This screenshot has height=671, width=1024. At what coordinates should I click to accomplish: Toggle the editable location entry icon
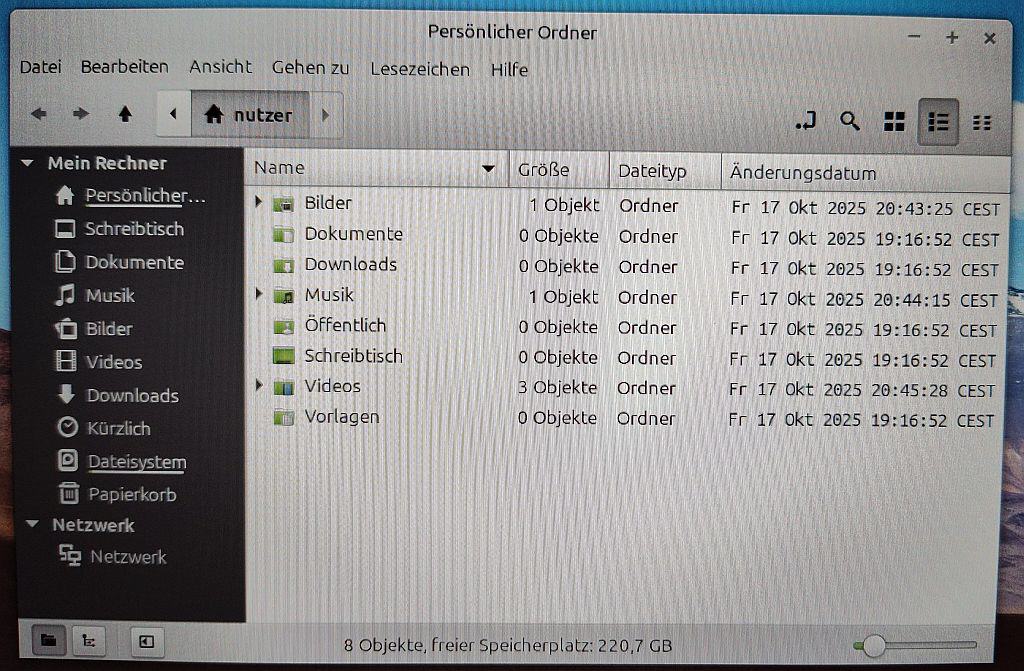click(806, 121)
